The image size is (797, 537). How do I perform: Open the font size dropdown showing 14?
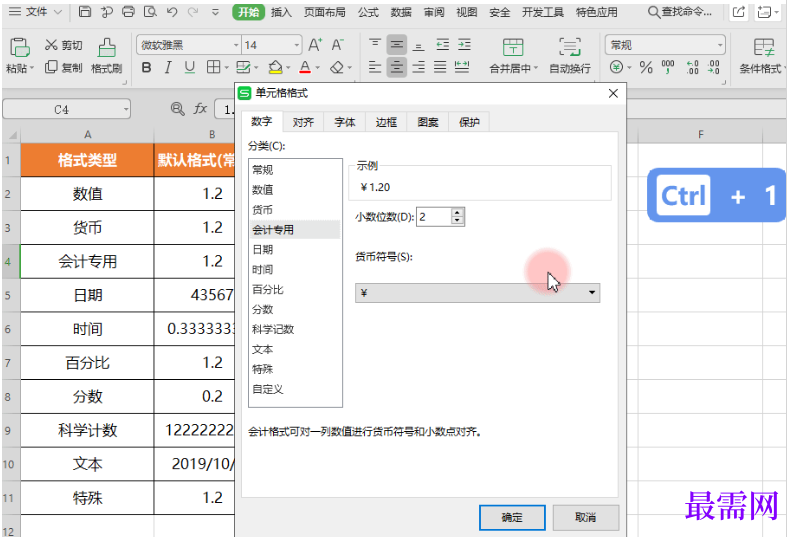(x=297, y=46)
